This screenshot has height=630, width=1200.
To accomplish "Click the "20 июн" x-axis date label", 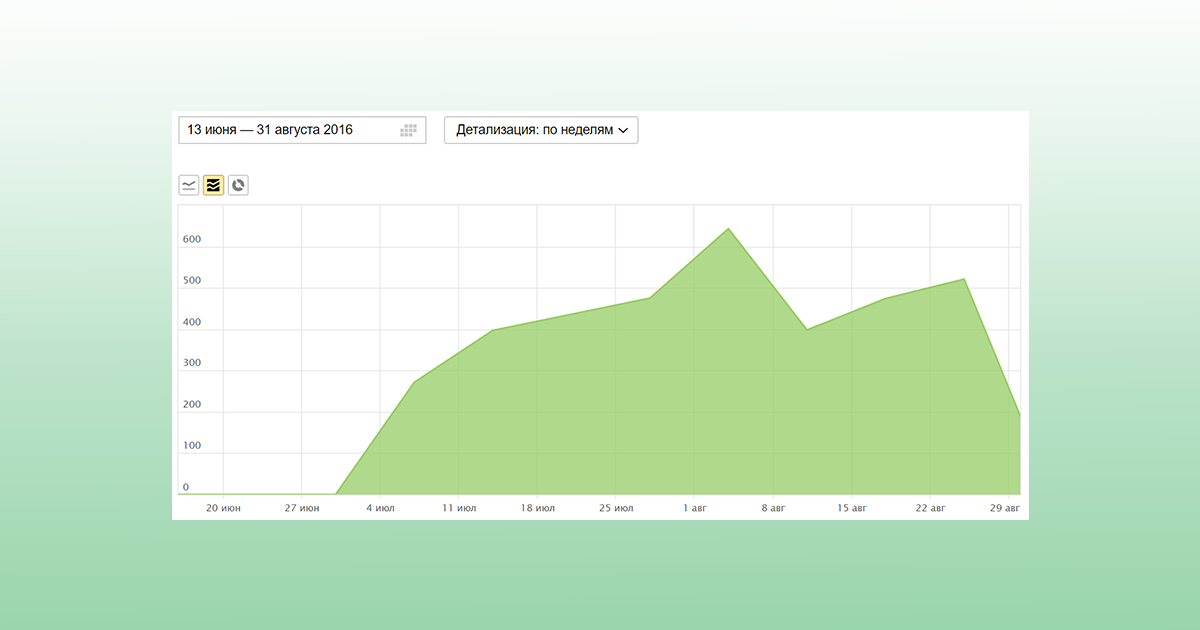I will click(x=223, y=508).
